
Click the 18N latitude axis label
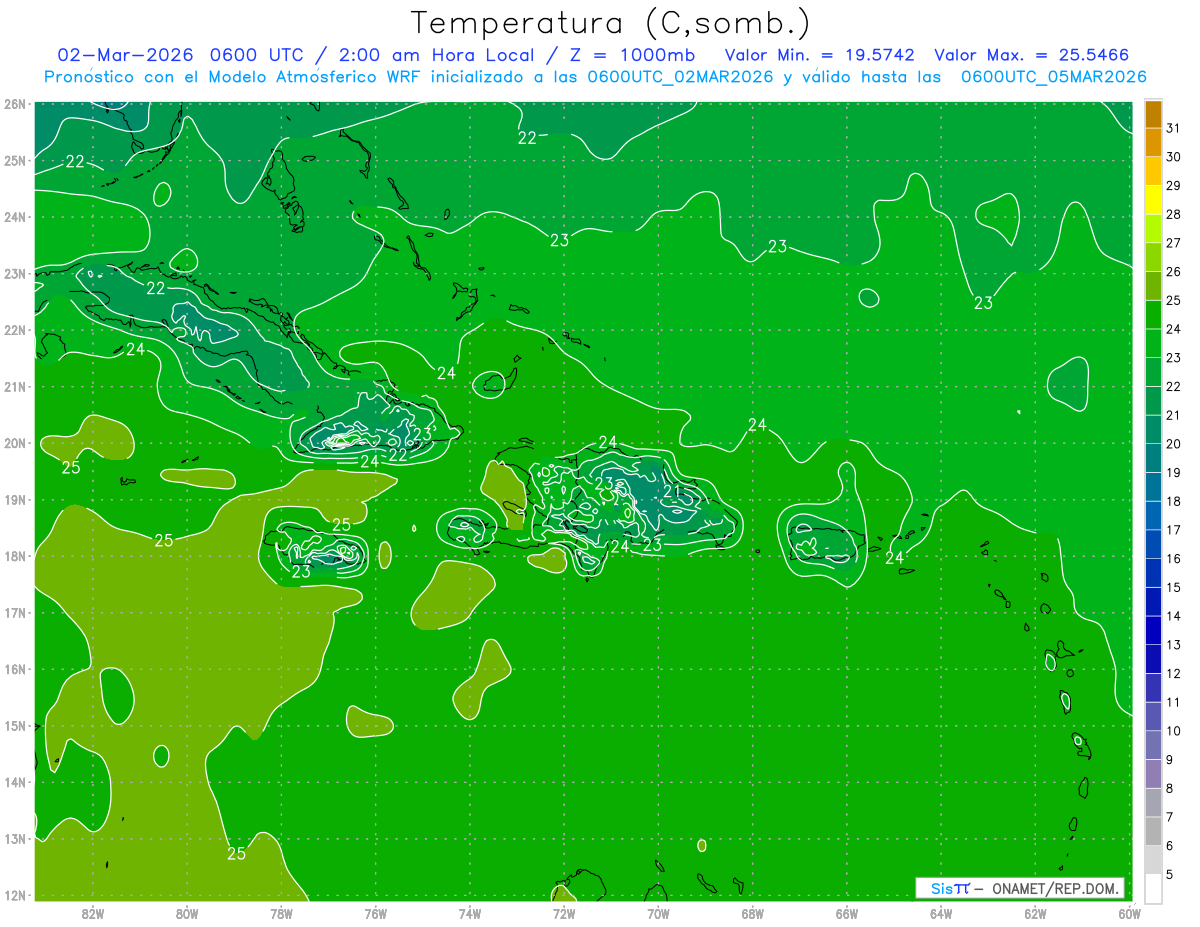14,556
